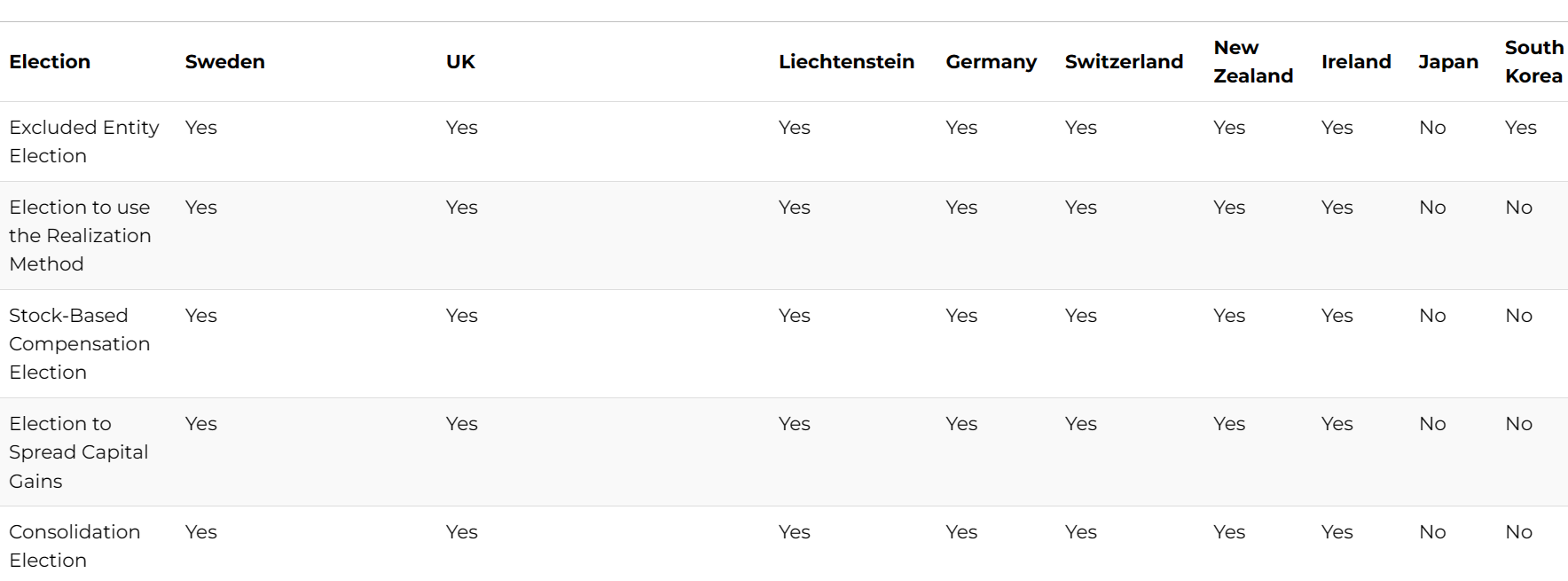Image resolution: width=1568 pixels, height=581 pixels.
Task: Click the South Korea column header
Action: [1534, 62]
